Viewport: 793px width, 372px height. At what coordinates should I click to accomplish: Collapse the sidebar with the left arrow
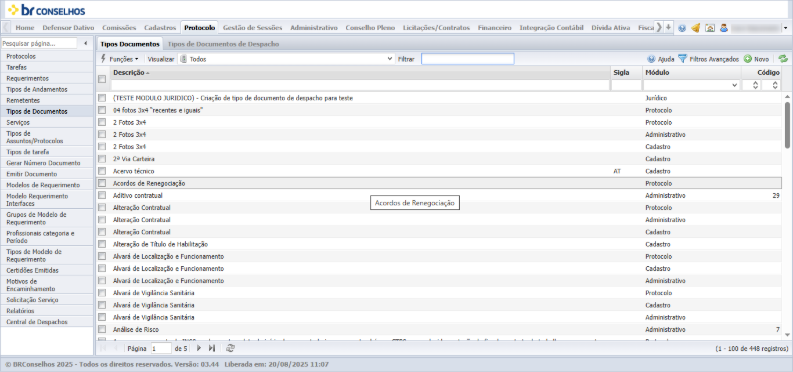85,43
